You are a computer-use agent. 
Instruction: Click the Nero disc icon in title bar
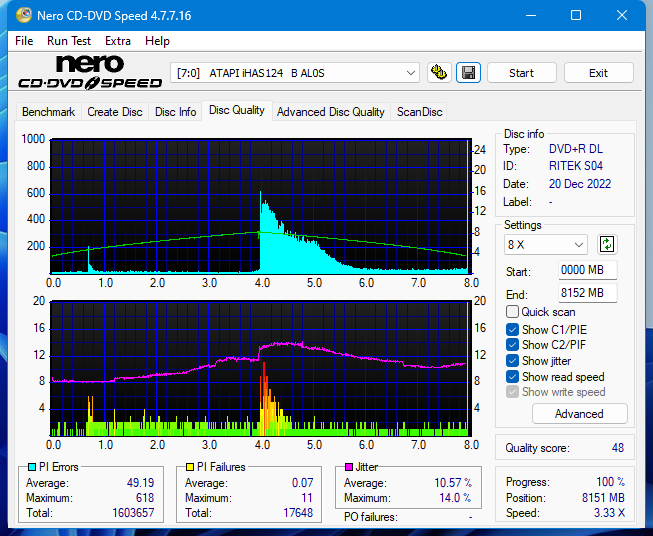coord(23,15)
